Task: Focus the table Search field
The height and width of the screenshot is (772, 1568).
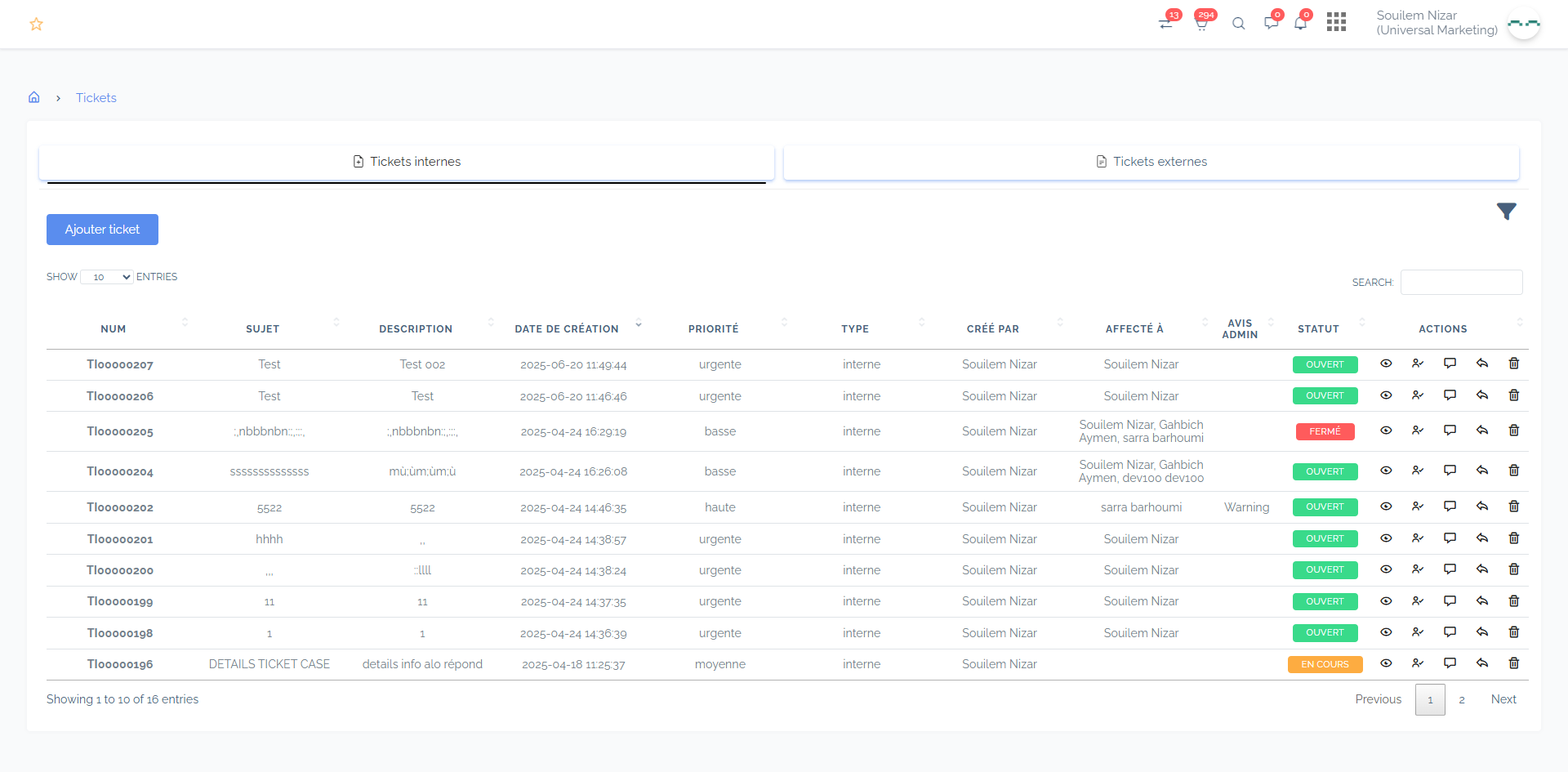Action: [x=1461, y=282]
